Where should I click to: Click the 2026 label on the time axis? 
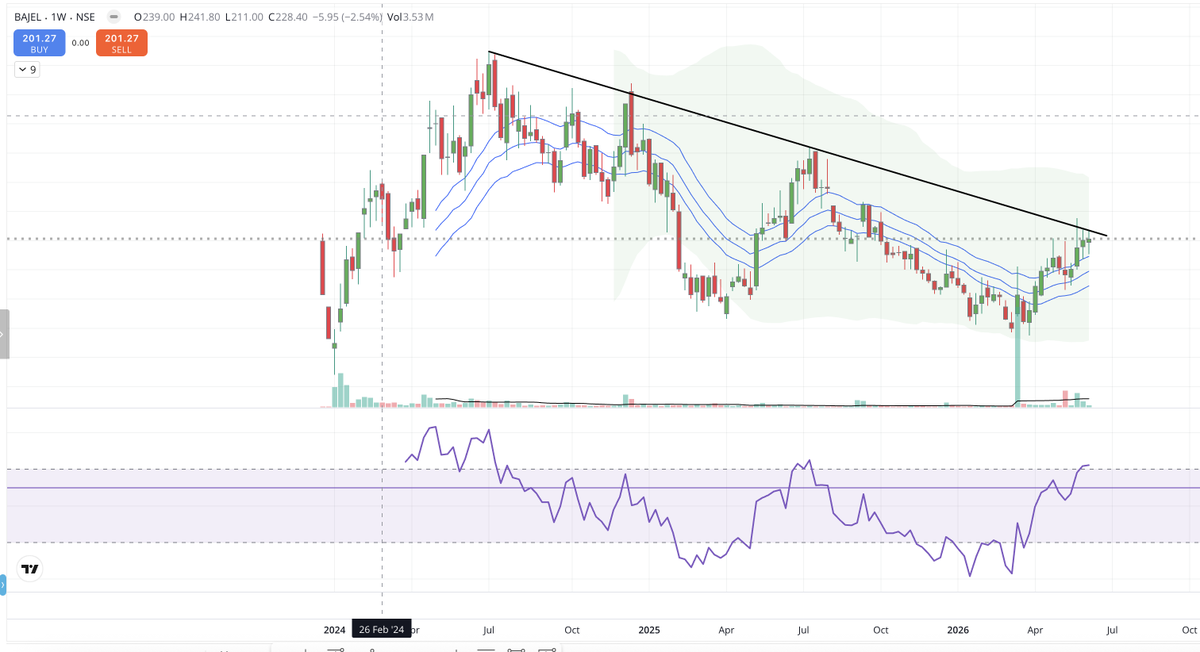point(958,630)
